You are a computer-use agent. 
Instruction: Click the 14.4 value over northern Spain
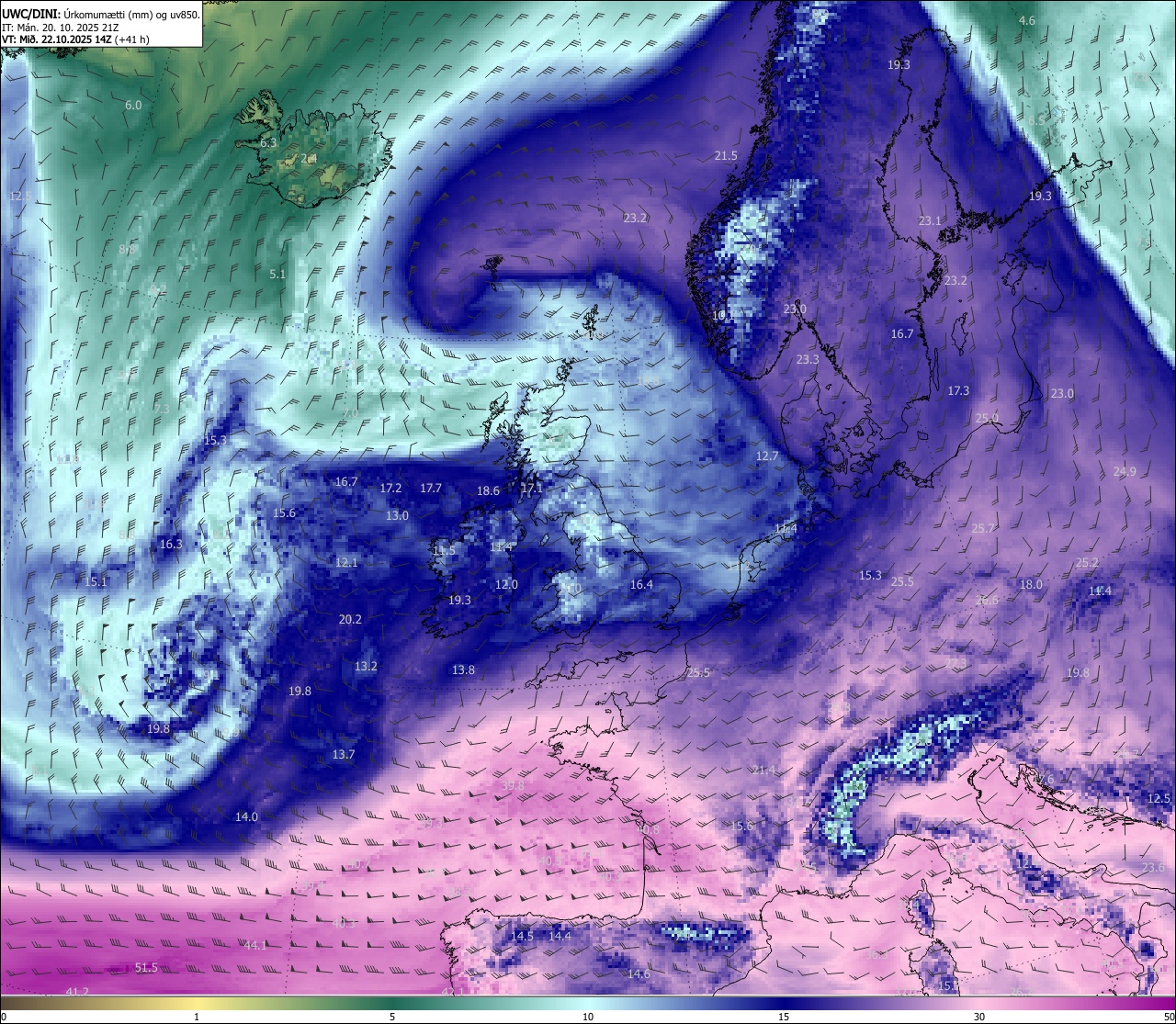pos(560,937)
